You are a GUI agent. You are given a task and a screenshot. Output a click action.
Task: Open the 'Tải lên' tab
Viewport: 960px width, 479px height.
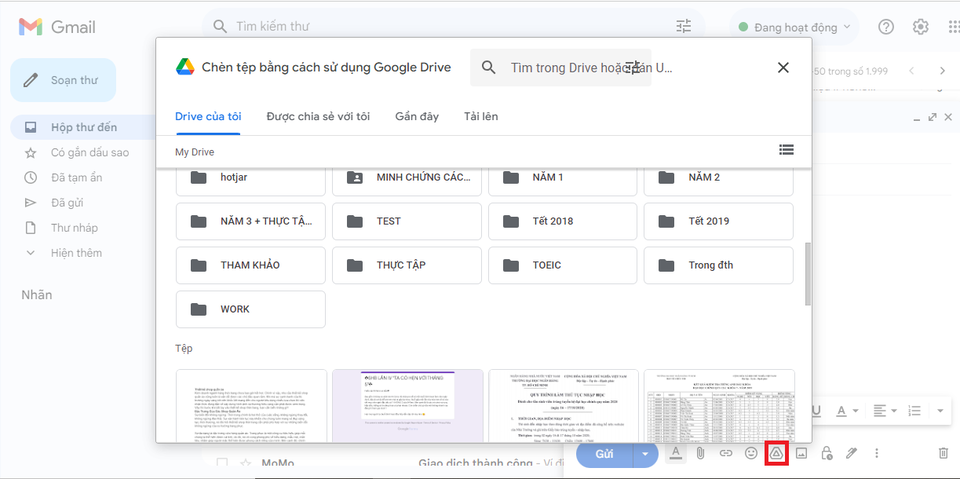[481, 116]
